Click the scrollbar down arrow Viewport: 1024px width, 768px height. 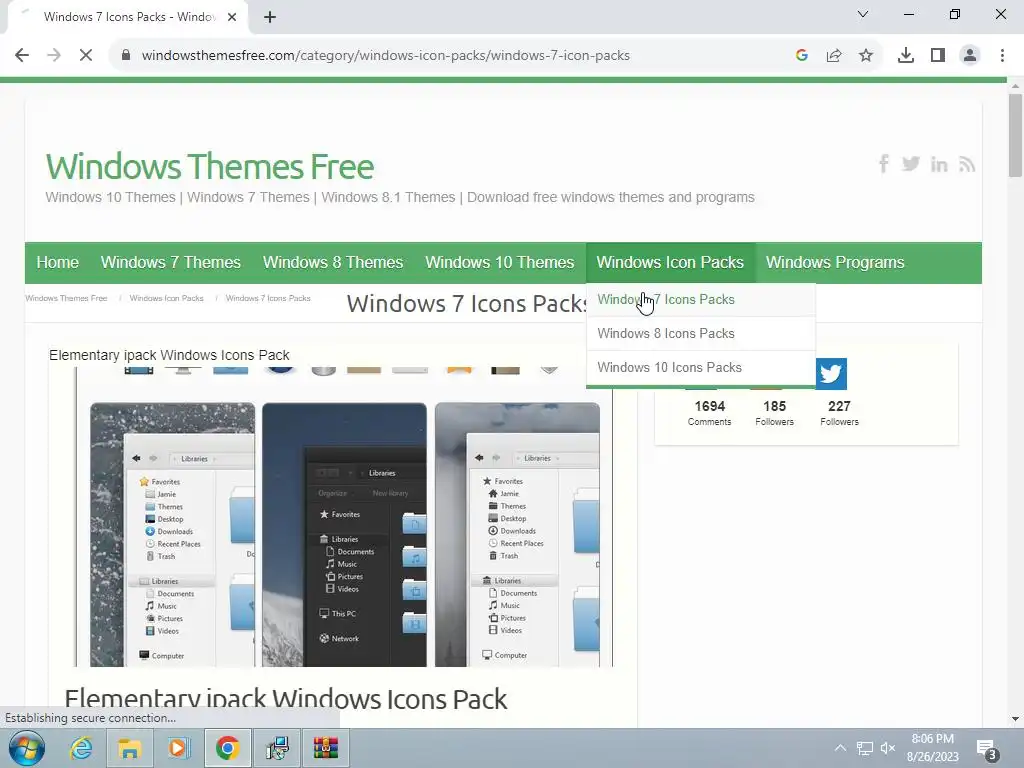tap(1015, 719)
